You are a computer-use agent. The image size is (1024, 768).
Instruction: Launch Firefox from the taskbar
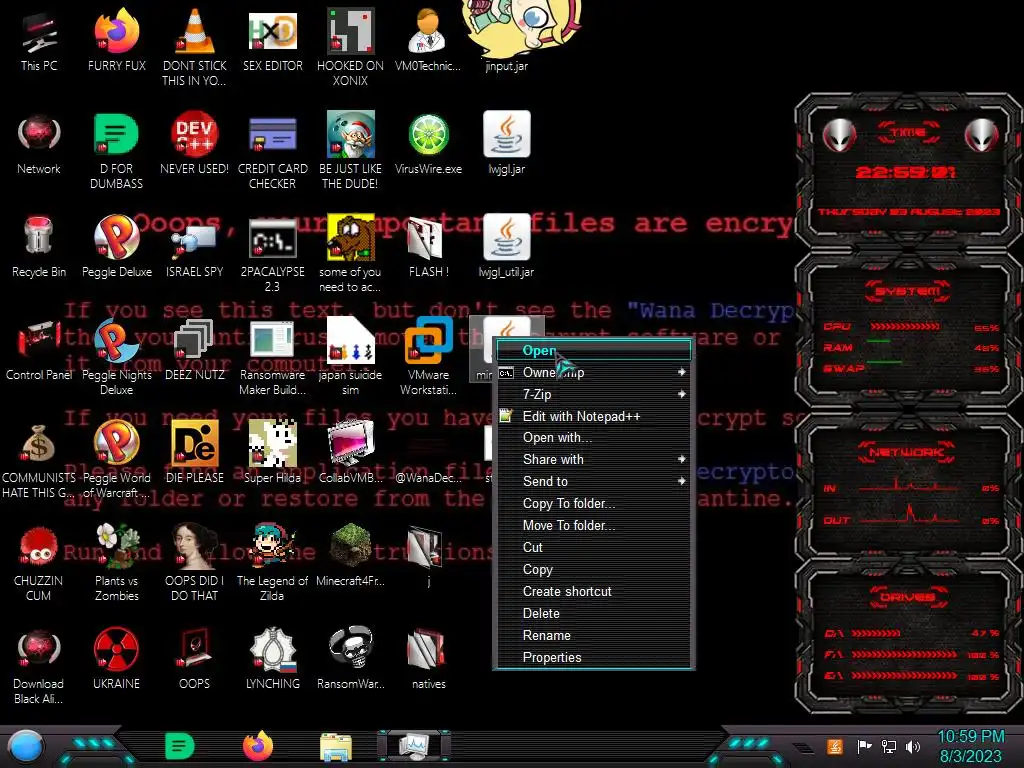(257, 746)
